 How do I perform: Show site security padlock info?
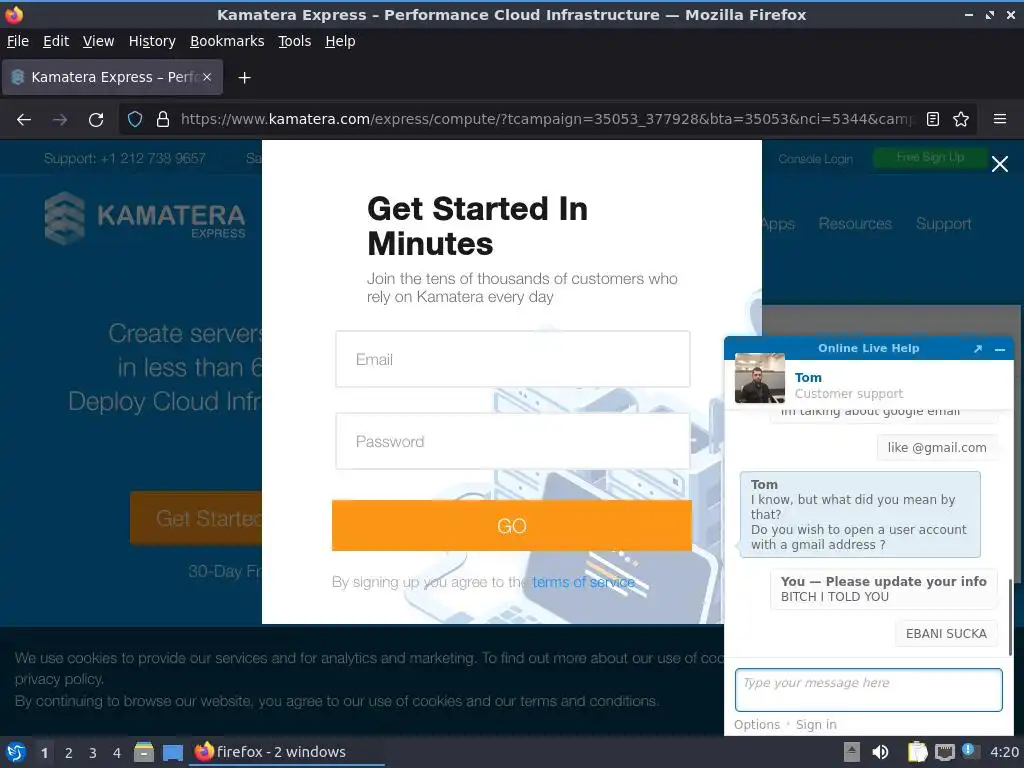(x=163, y=119)
